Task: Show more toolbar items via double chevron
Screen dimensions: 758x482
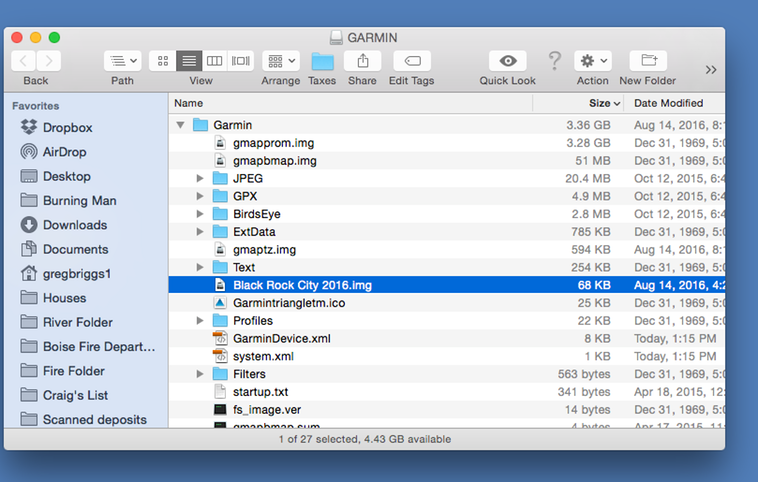Action: pyautogui.click(x=711, y=70)
